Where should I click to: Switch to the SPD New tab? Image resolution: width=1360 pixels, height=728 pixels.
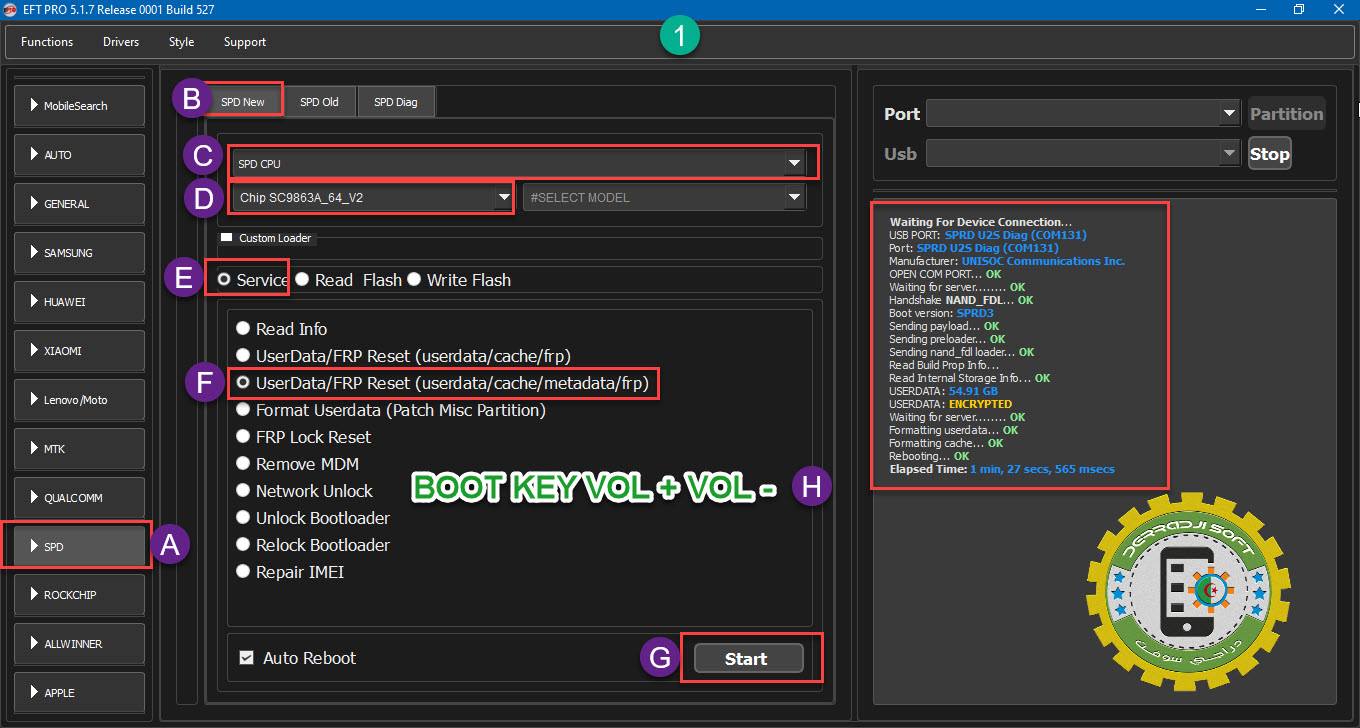243,102
